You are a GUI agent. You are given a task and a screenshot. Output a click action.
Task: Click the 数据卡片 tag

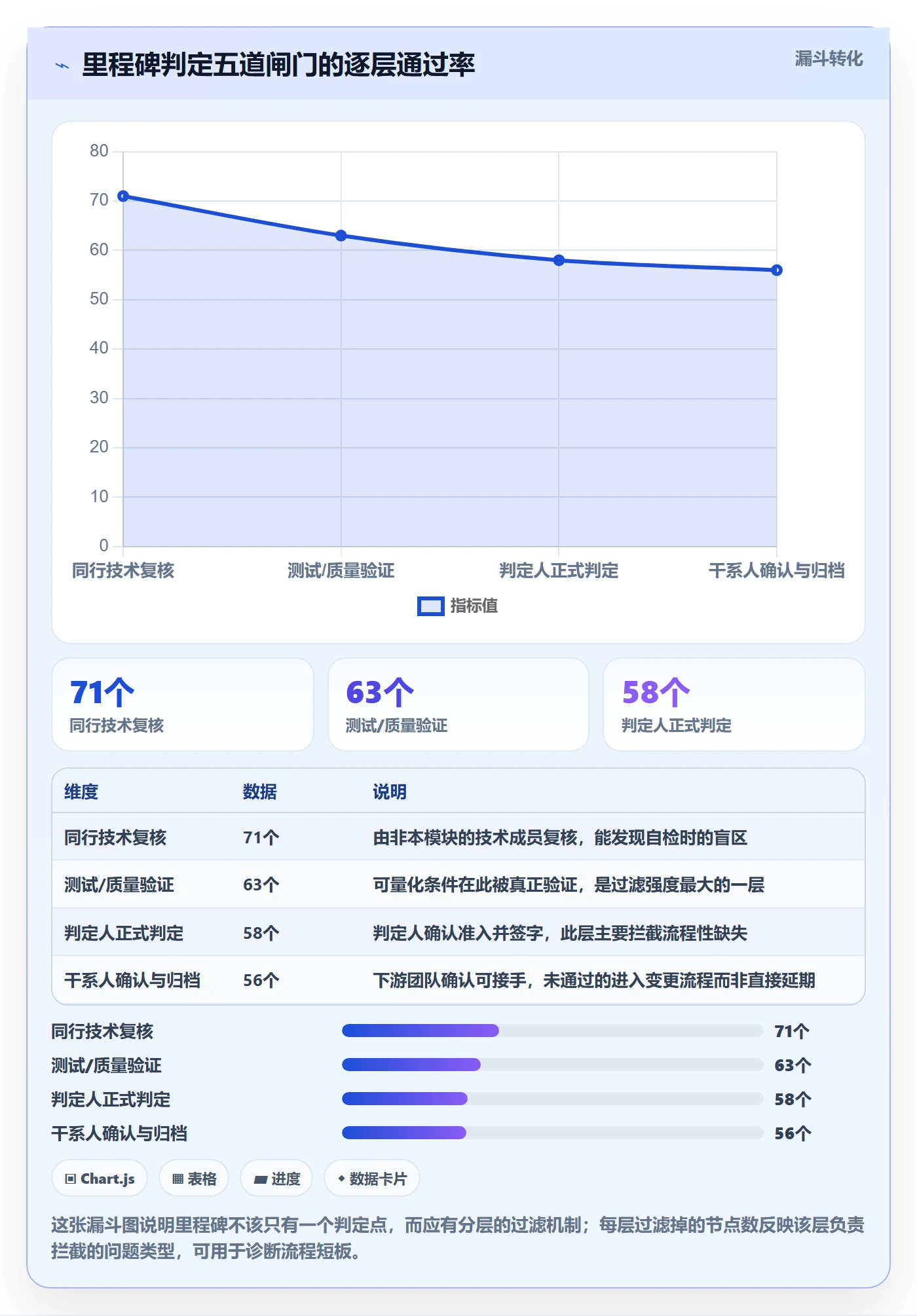tap(372, 1179)
